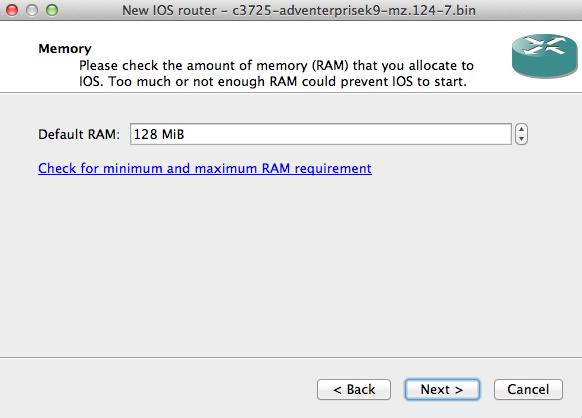Zoom the window with the green button
Screen dimensions: 582x418
tap(52, 10)
